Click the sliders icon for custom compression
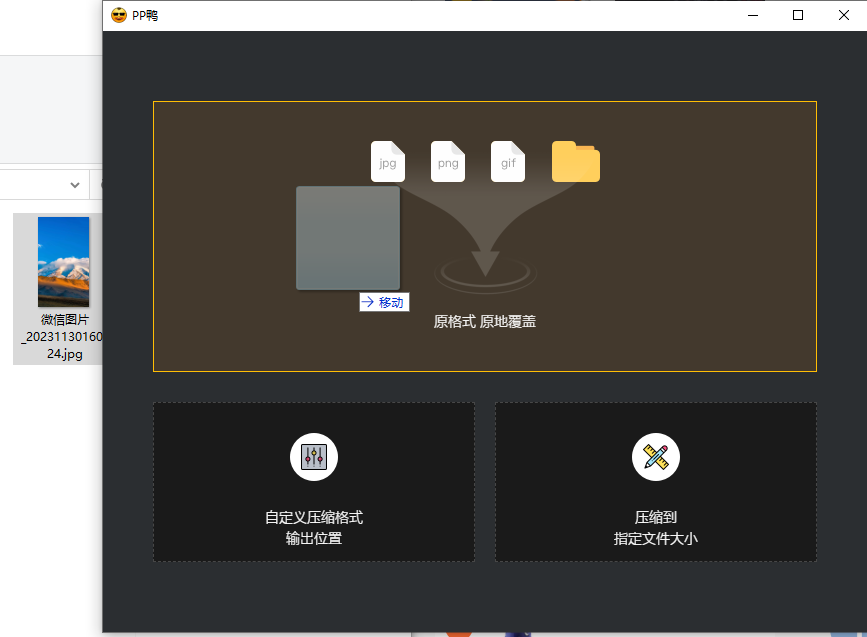Viewport: 867px width, 637px height. point(313,457)
